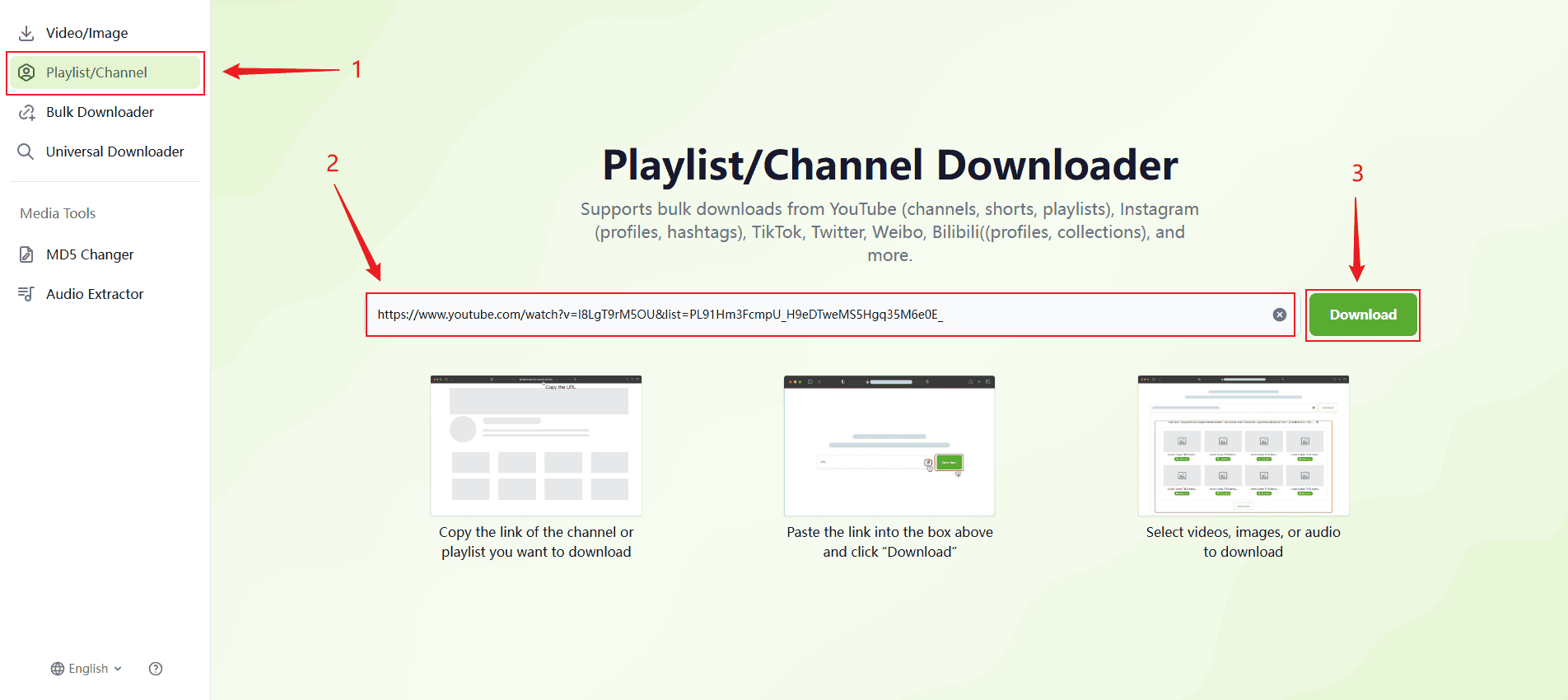Click the 'Media Tools' section label

[58, 213]
